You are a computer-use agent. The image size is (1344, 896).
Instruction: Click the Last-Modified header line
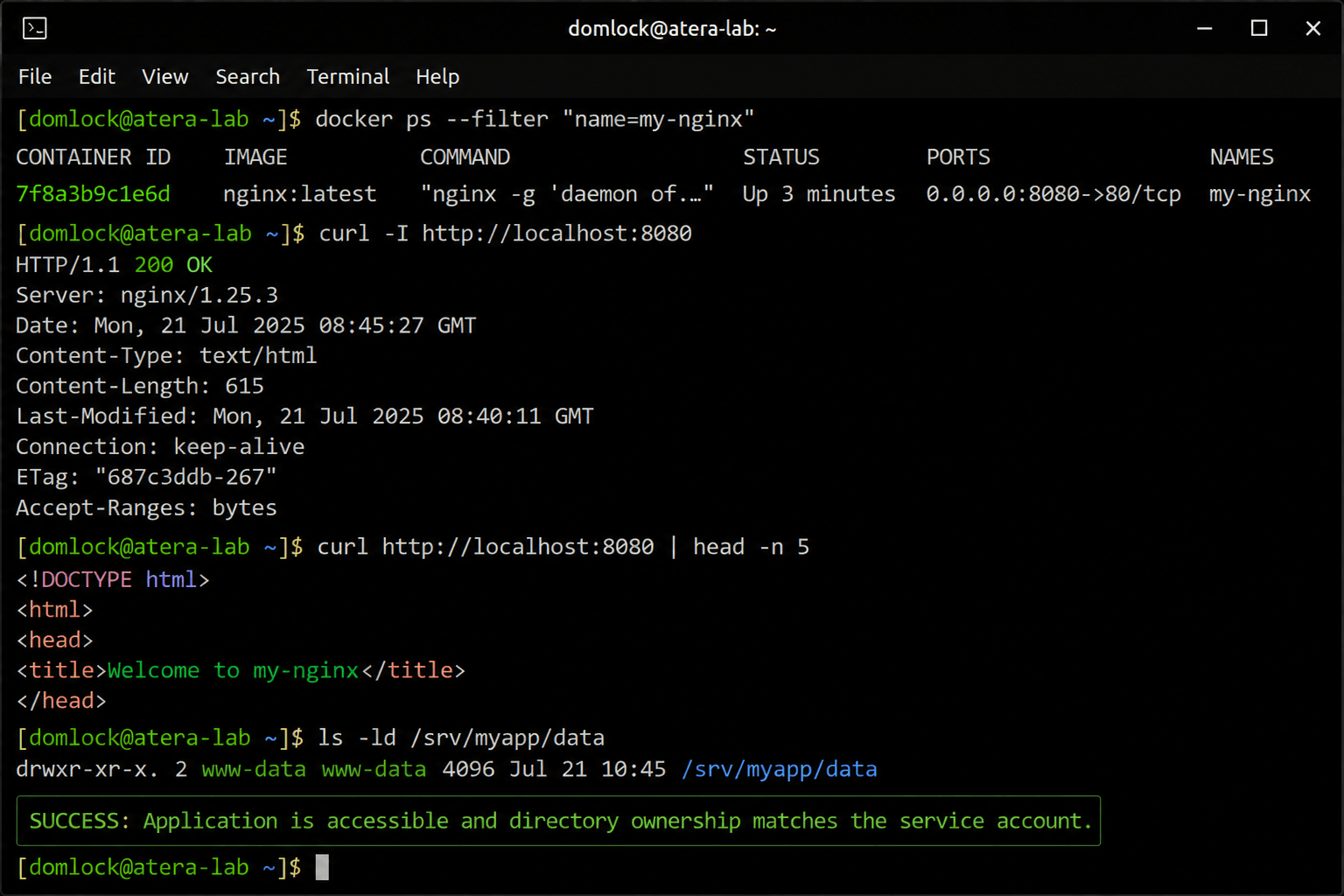304,416
